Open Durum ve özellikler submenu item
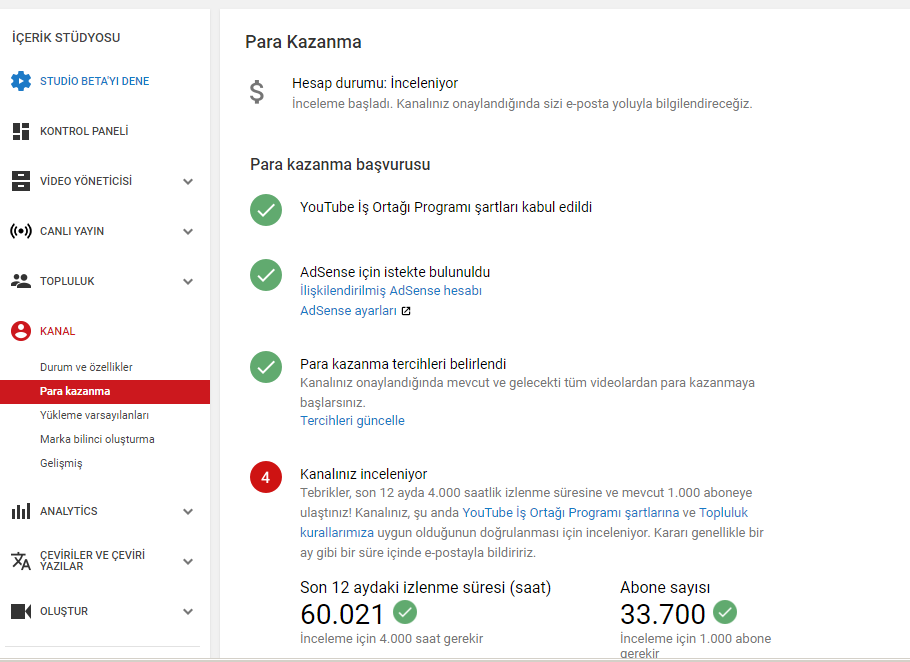 (x=86, y=367)
